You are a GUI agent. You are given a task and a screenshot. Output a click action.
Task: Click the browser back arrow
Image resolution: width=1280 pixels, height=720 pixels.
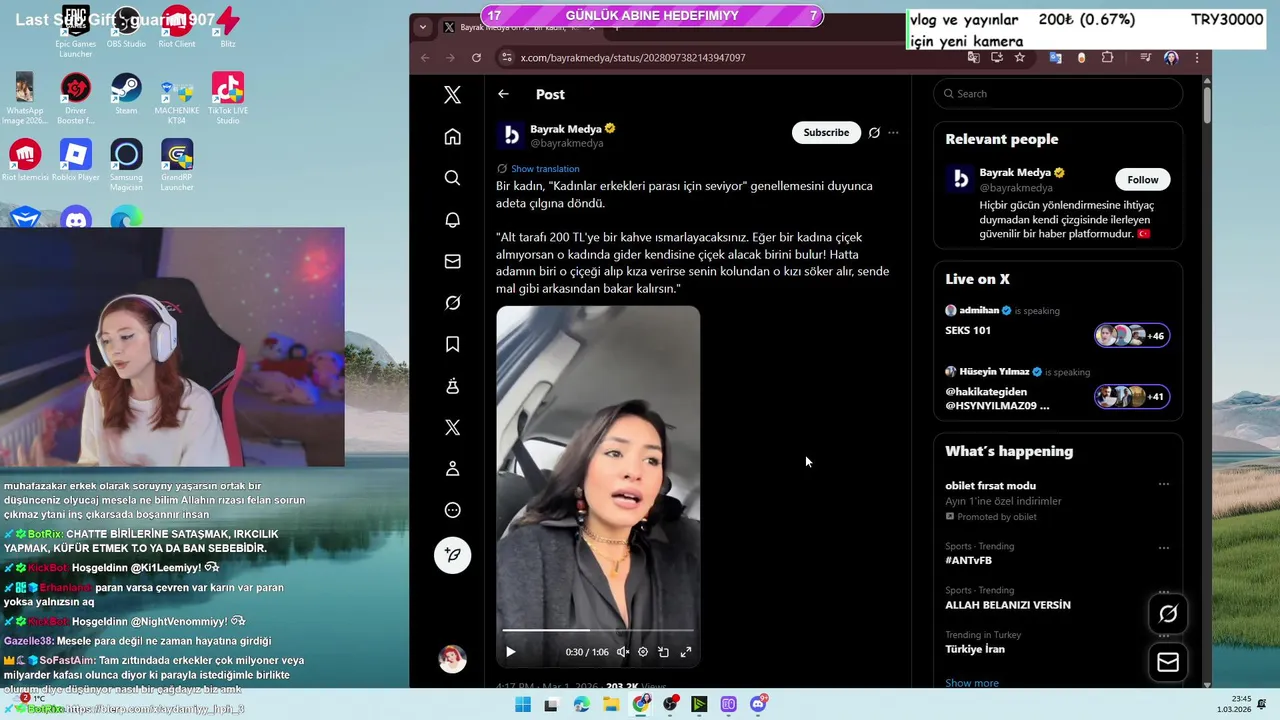click(425, 58)
